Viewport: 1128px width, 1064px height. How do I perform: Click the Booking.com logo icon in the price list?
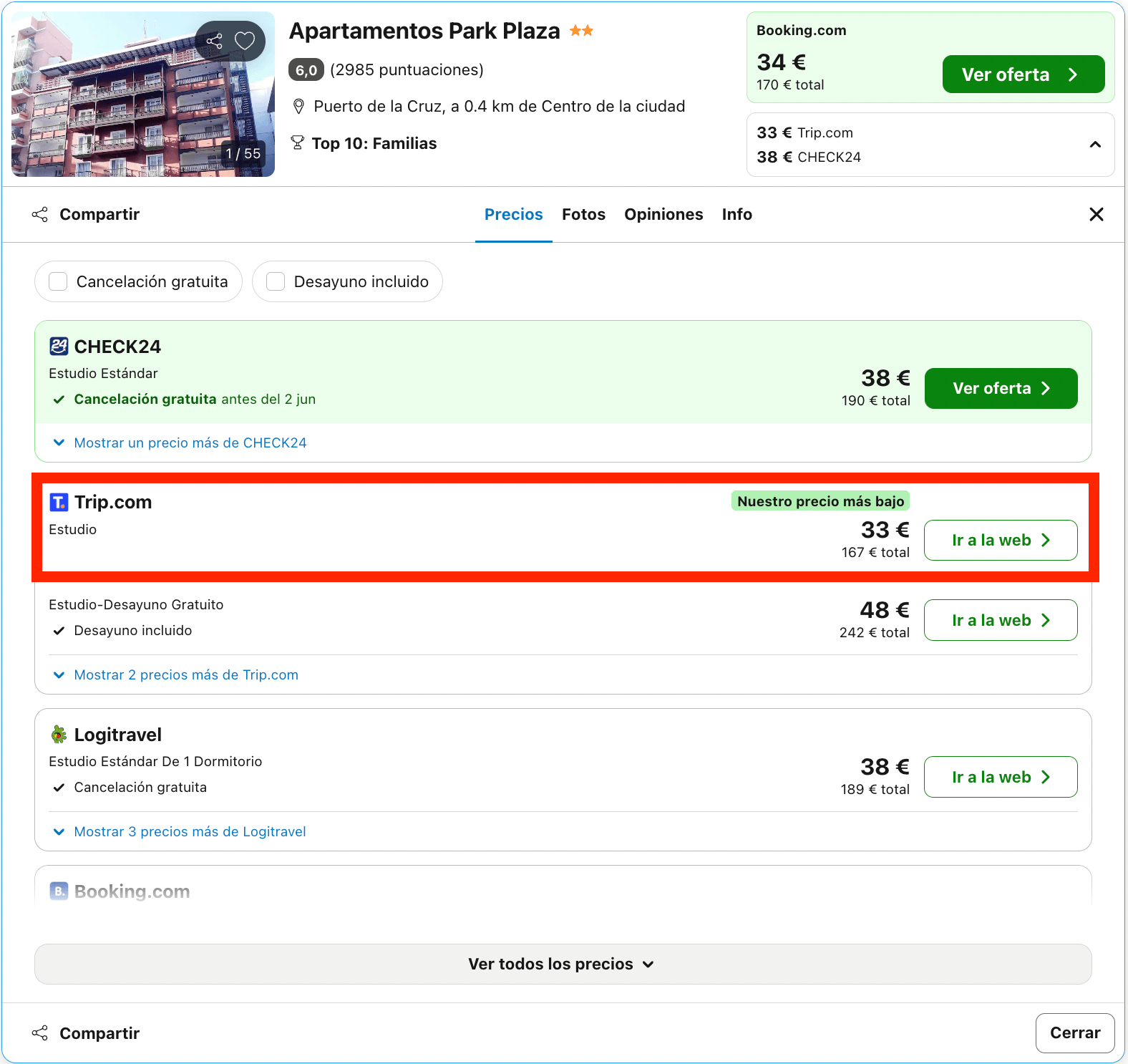click(59, 891)
